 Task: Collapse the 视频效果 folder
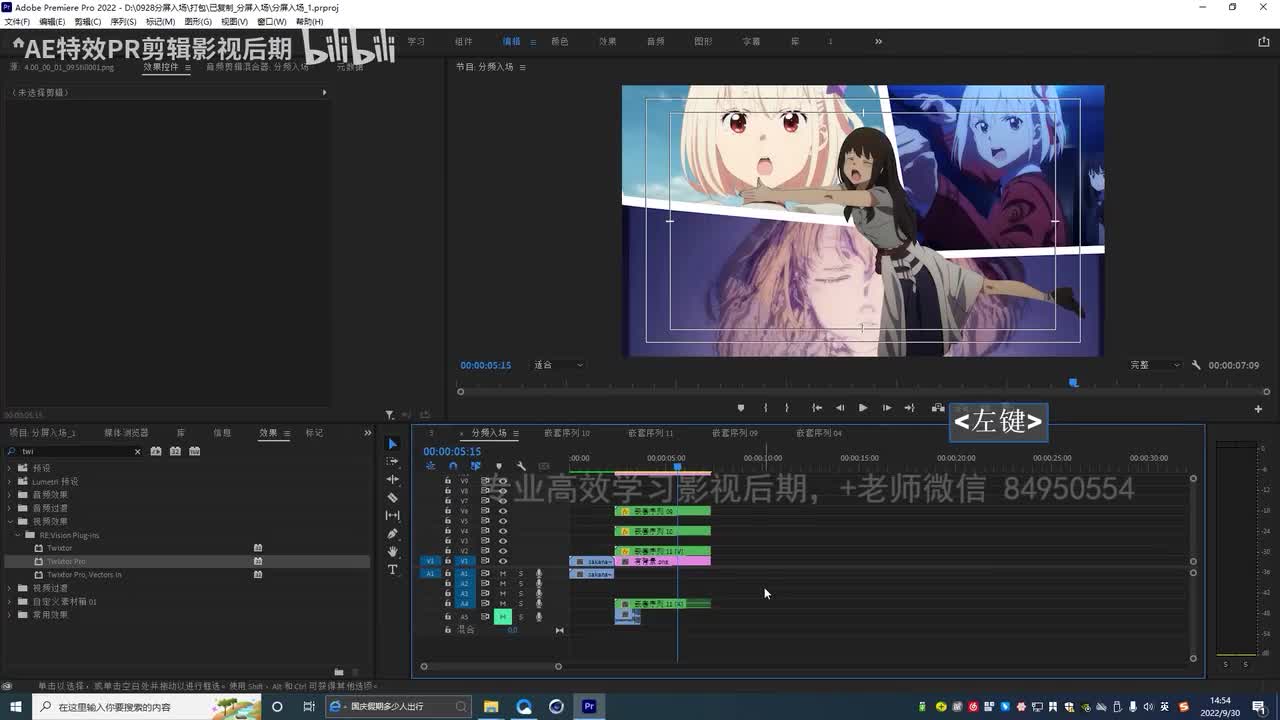click(x=11, y=521)
